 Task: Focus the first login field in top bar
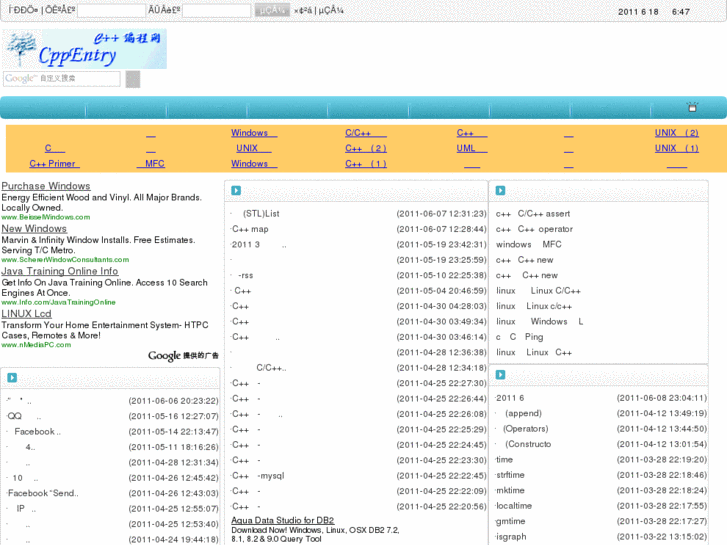(x=111, y=10)
